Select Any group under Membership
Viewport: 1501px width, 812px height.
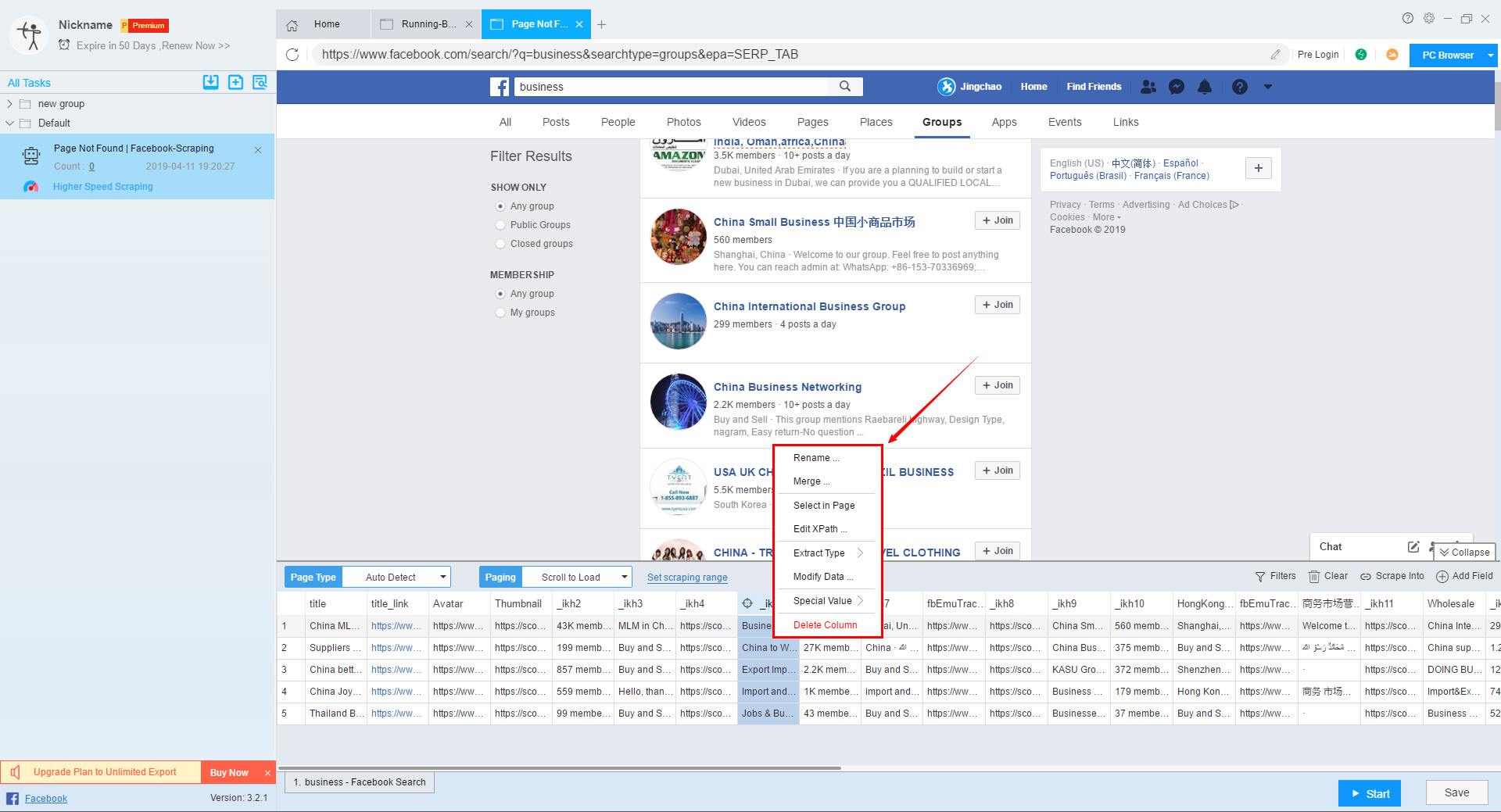[500, 294]
